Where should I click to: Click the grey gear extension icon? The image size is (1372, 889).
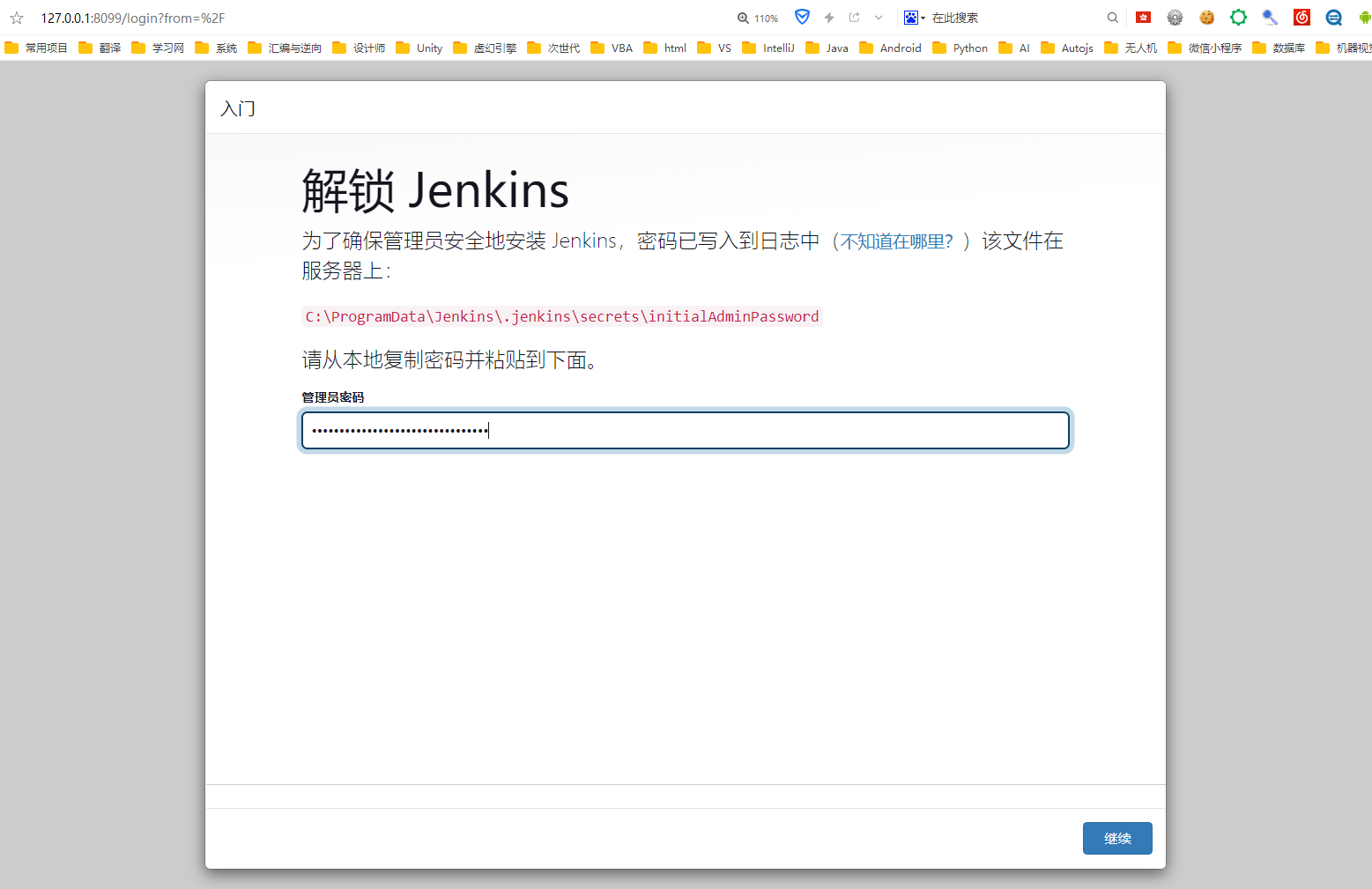[1175, 17]
